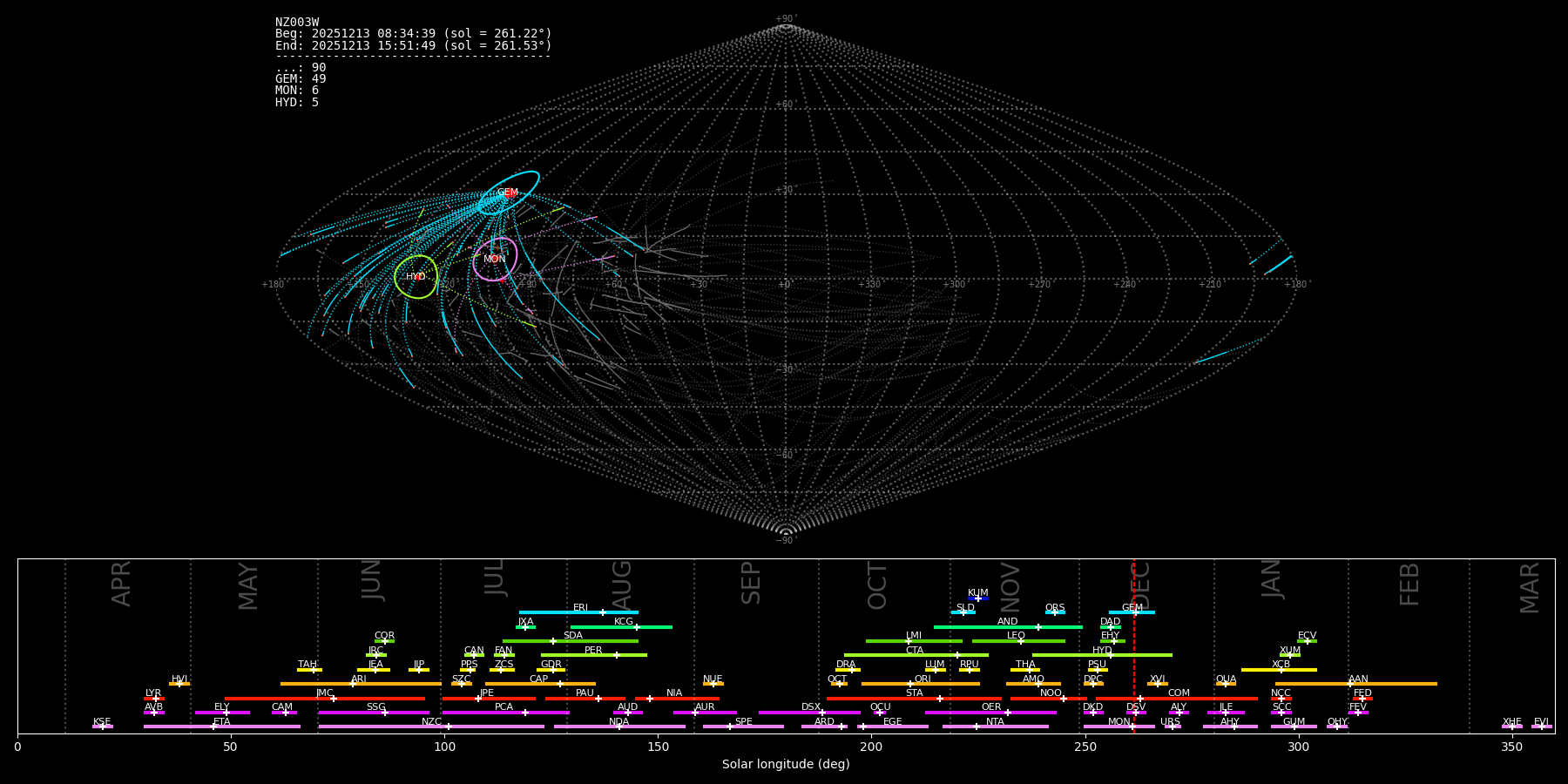1568x784 pixels.
Task: Click the EVI shower label
Action: point(1541,722)
